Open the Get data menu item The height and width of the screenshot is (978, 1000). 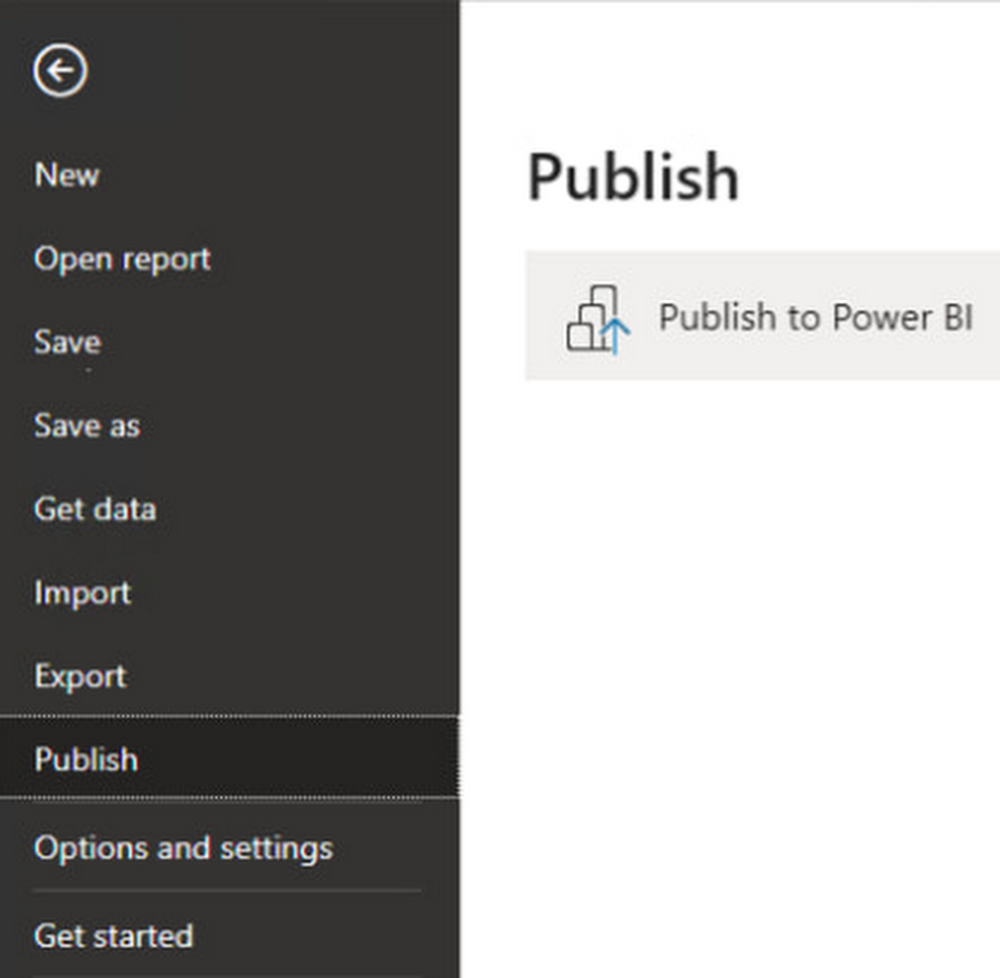tap(95, 509)
